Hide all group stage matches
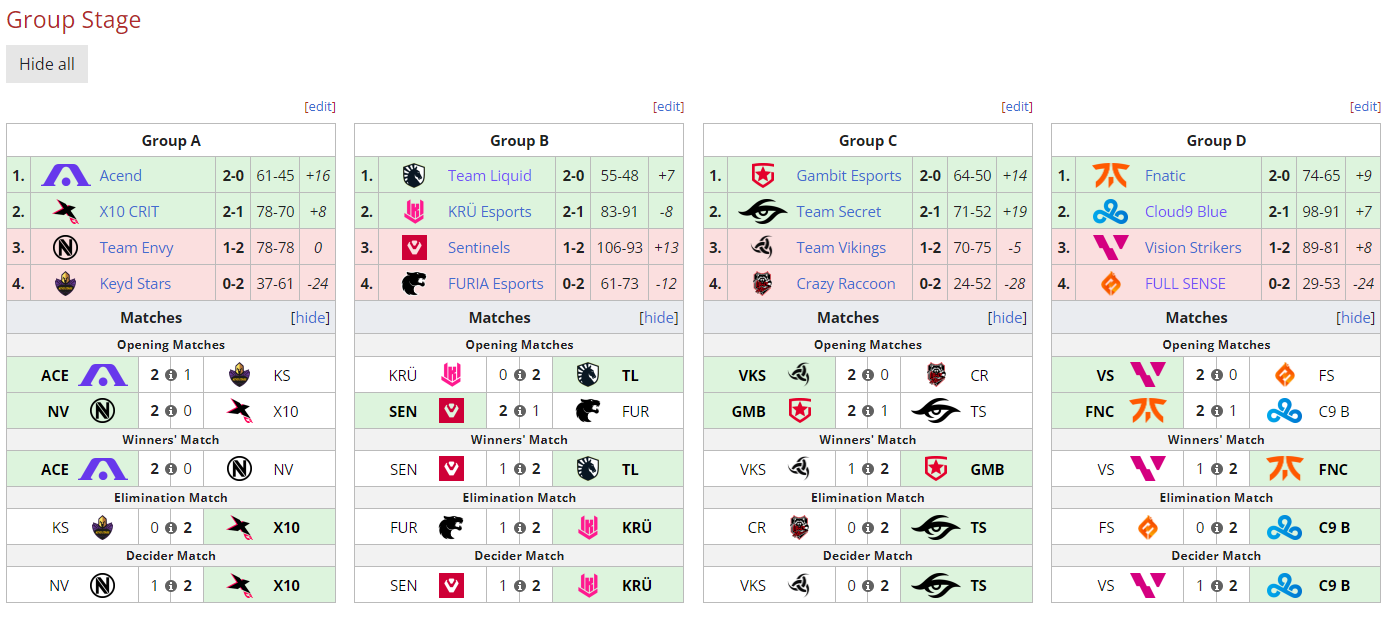This screenshot has width=1392, height=625. click(x=47, y=64)
